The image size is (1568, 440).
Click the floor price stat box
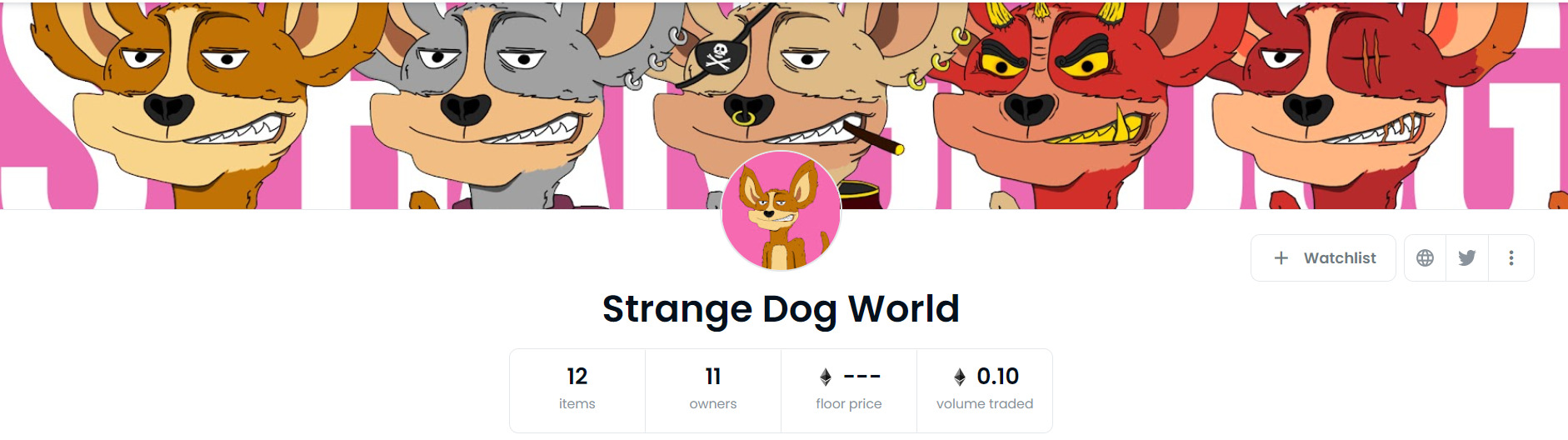pyautogui.click(x=849, y=390)
